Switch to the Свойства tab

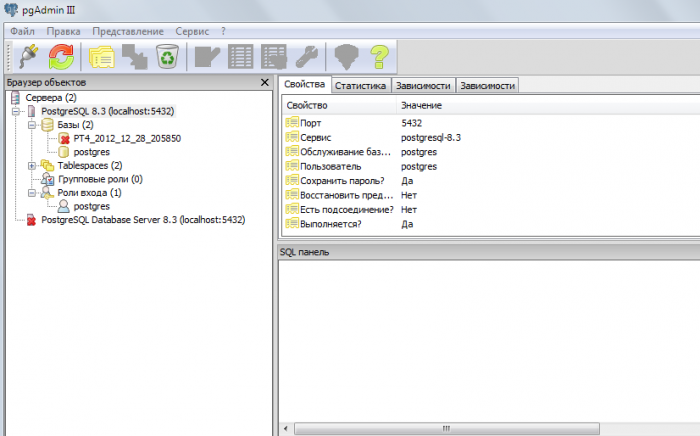304,84
